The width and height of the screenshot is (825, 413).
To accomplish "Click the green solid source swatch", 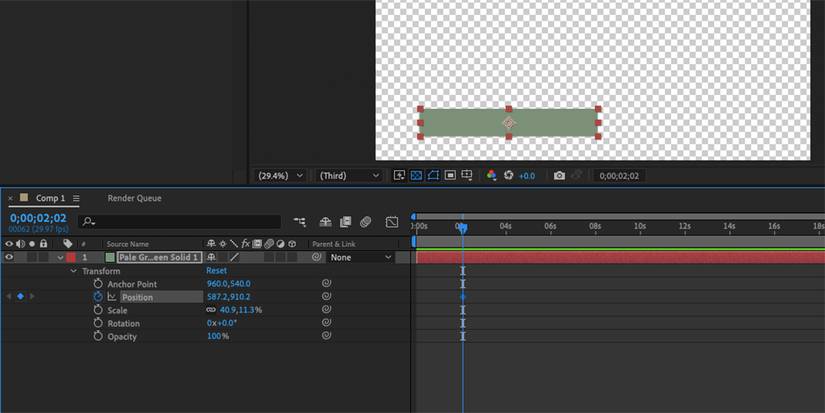I will [110, 257].
